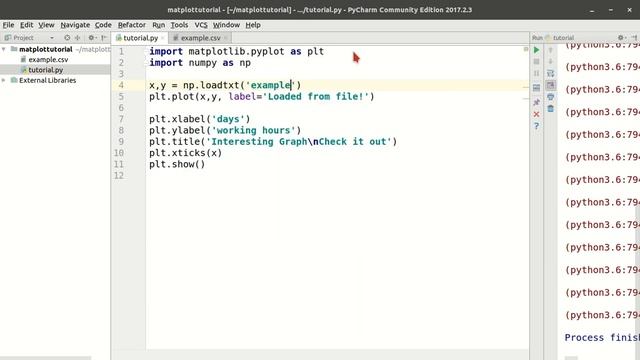Expand External Libraries node arrow
The image size is (640, 360).
tap(4, 80)
